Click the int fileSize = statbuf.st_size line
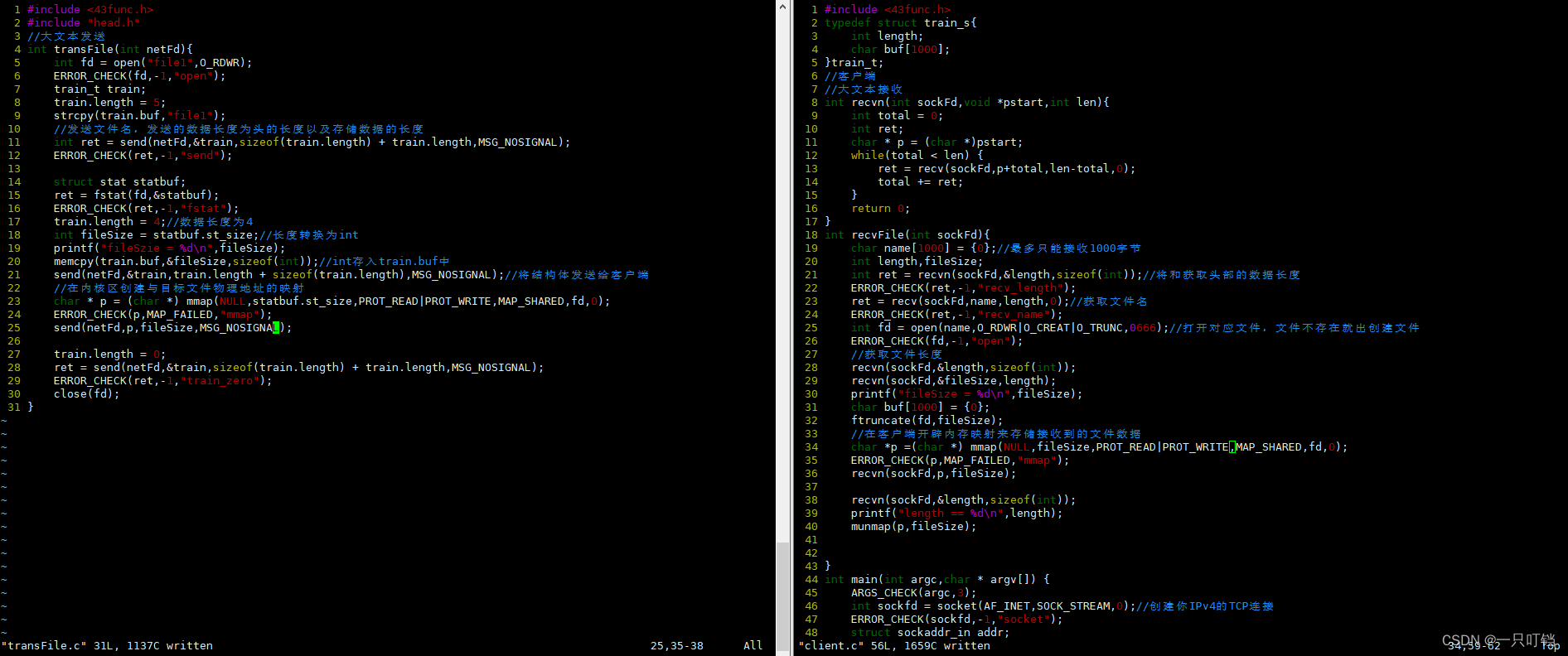 [x=206, y=235]
